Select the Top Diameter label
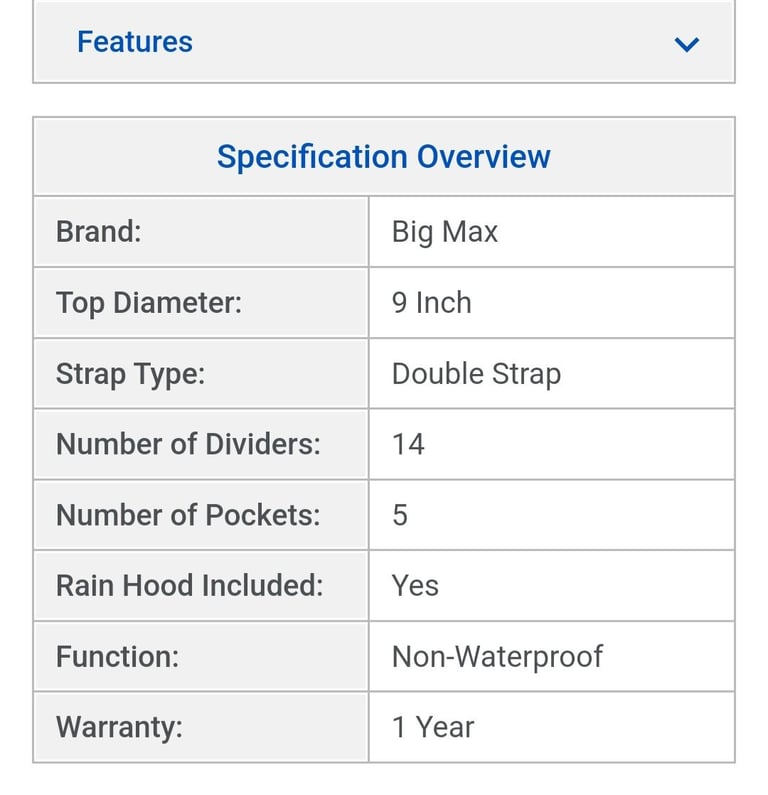Screen dimensions: 768x795 149,303
